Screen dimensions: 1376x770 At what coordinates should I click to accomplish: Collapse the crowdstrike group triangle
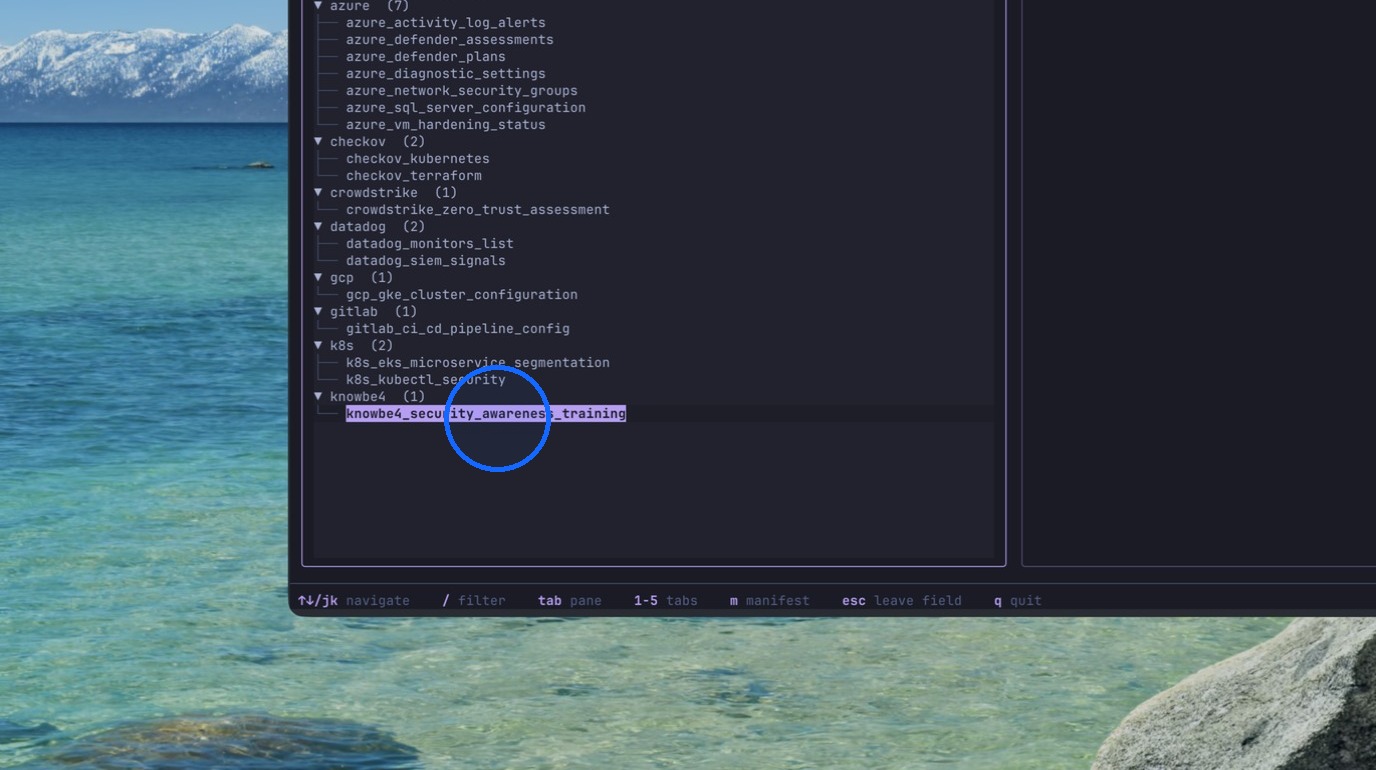pyautogui.click(x=318, y=192)
